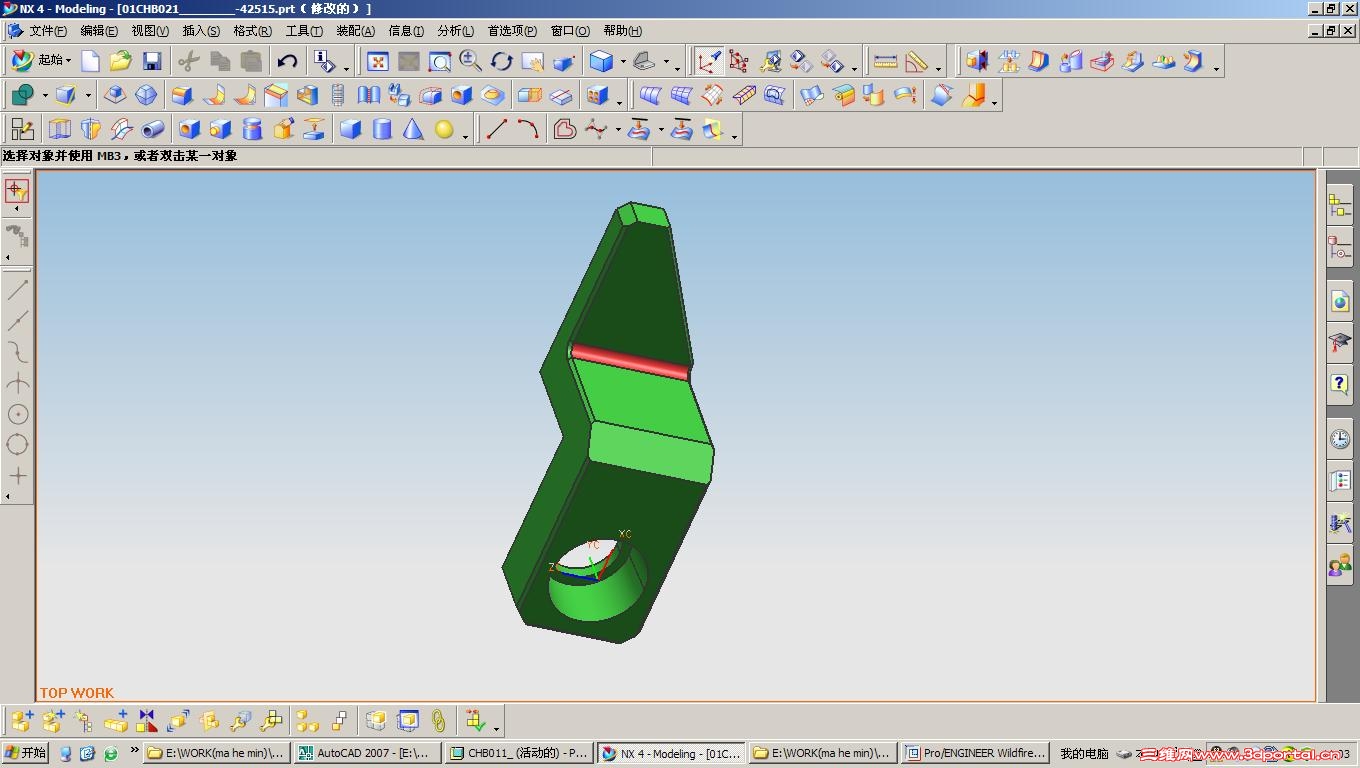
Task: Open the Part Navigator side tab
Action: [1340, 246]
